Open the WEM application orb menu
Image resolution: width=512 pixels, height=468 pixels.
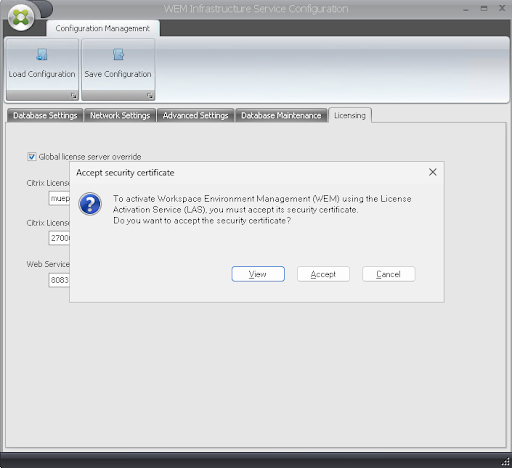(x=21, y=17)
